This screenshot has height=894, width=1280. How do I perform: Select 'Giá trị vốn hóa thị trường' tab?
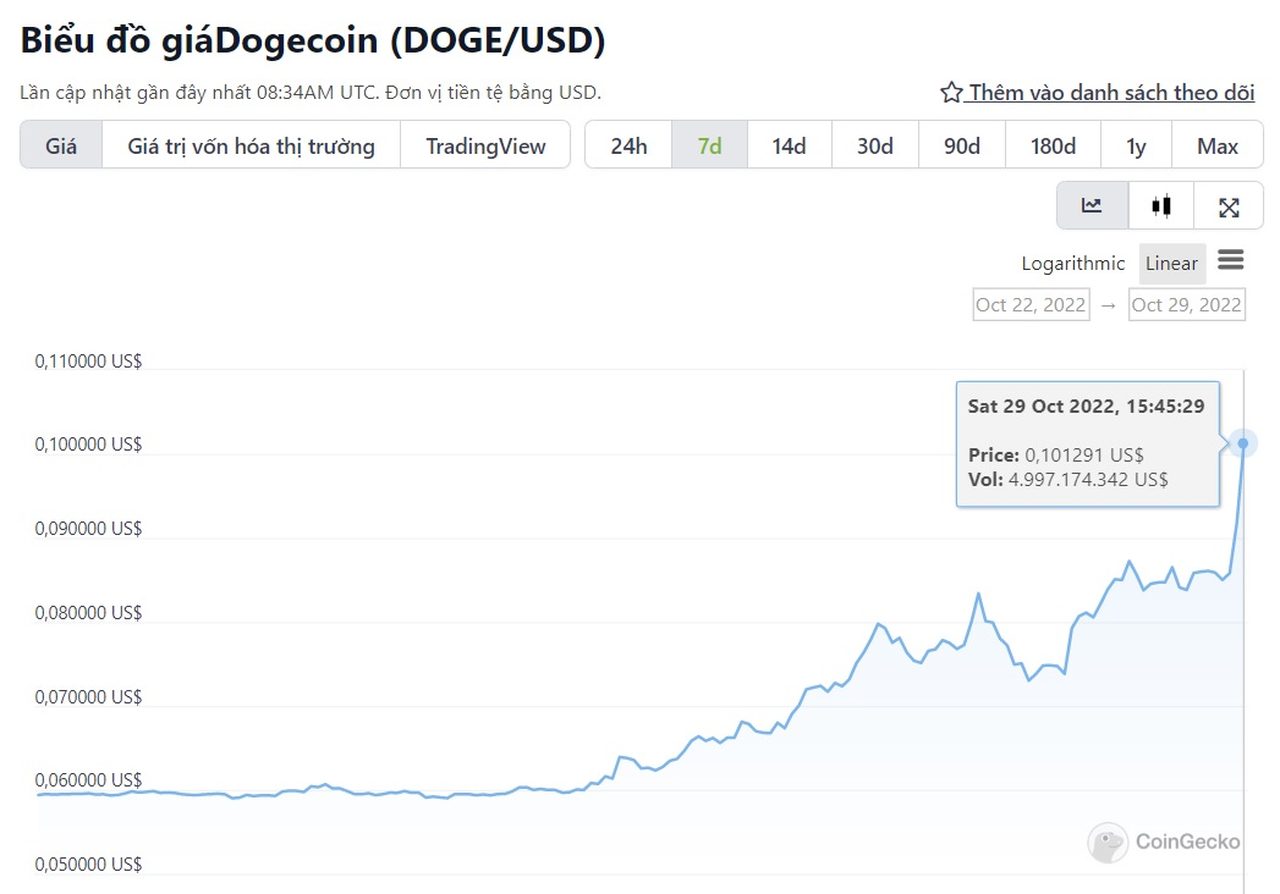tap(251, 146)
